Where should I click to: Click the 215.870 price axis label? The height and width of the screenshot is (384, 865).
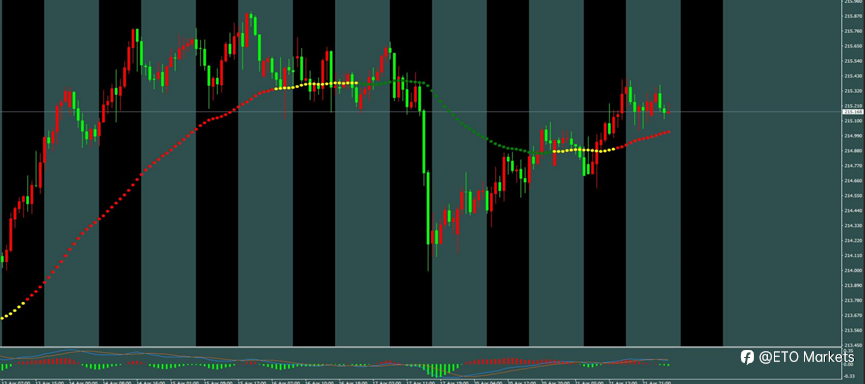tap(853, 17)
